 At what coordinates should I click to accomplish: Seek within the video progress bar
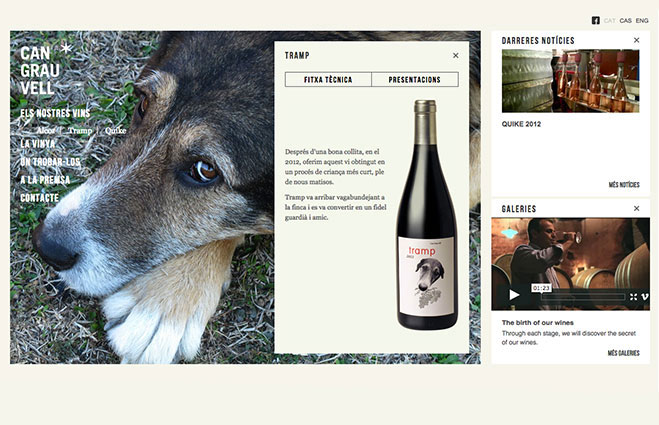coord(583,297)
